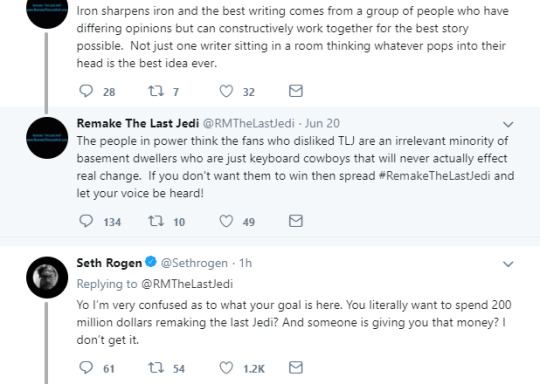Viewport: 540px width, 384px height.
Task: Open Jun 20 tweet timestamp
Action: 322,123
